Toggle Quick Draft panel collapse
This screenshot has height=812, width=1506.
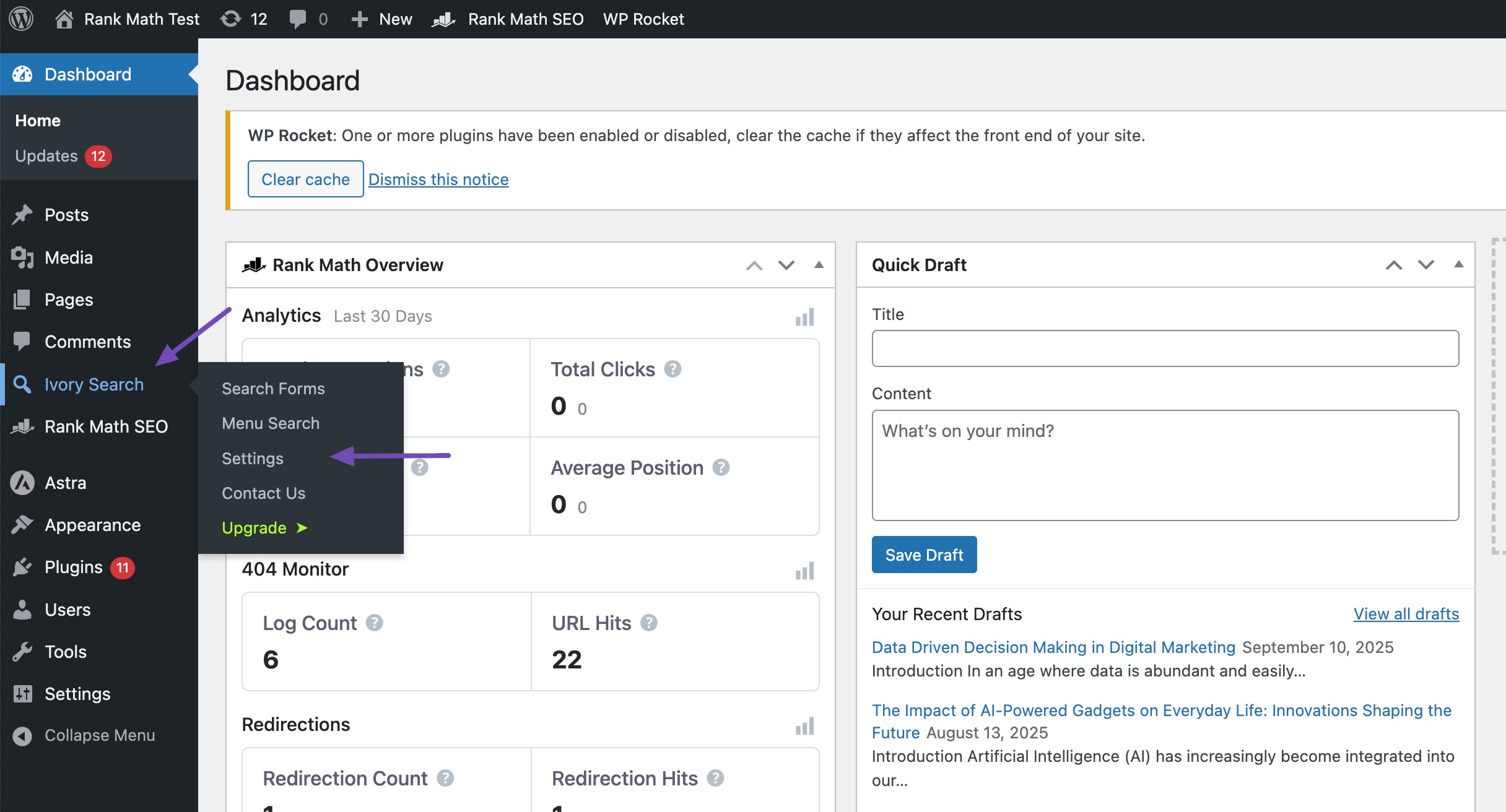(1459, 264)
